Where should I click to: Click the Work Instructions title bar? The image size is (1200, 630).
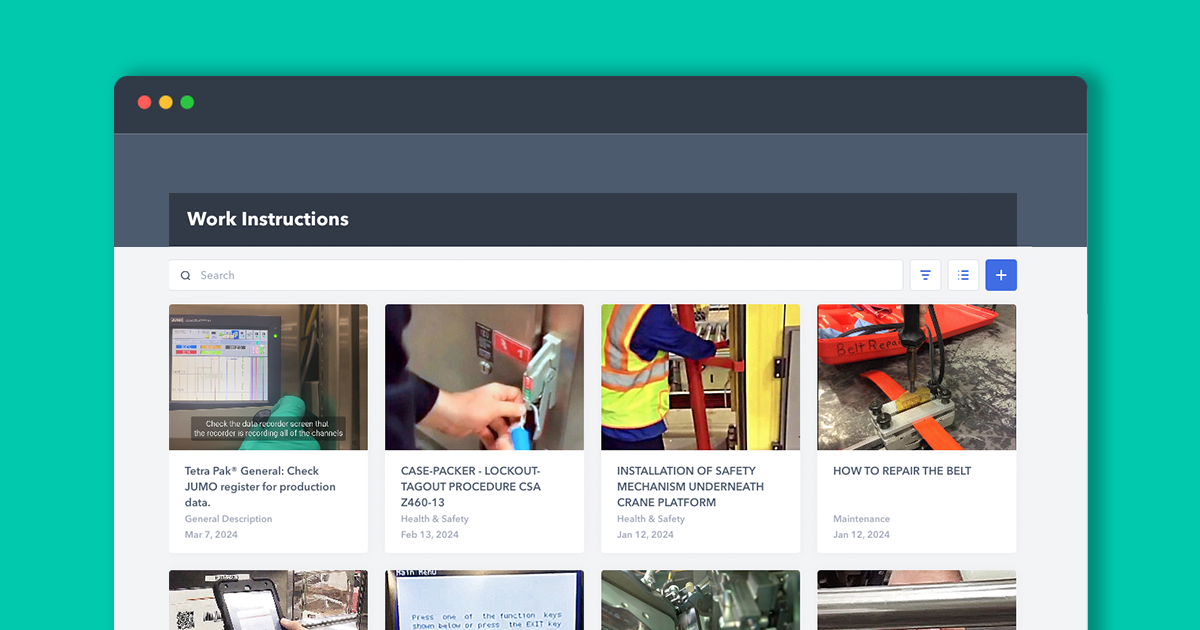[268, 219]
